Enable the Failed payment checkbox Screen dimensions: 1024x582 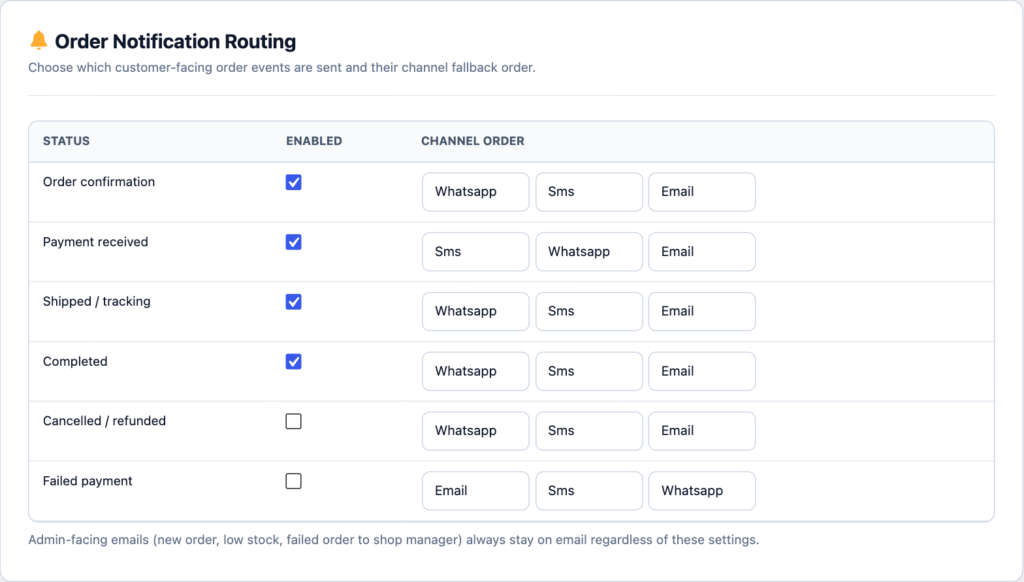[293, 481]
